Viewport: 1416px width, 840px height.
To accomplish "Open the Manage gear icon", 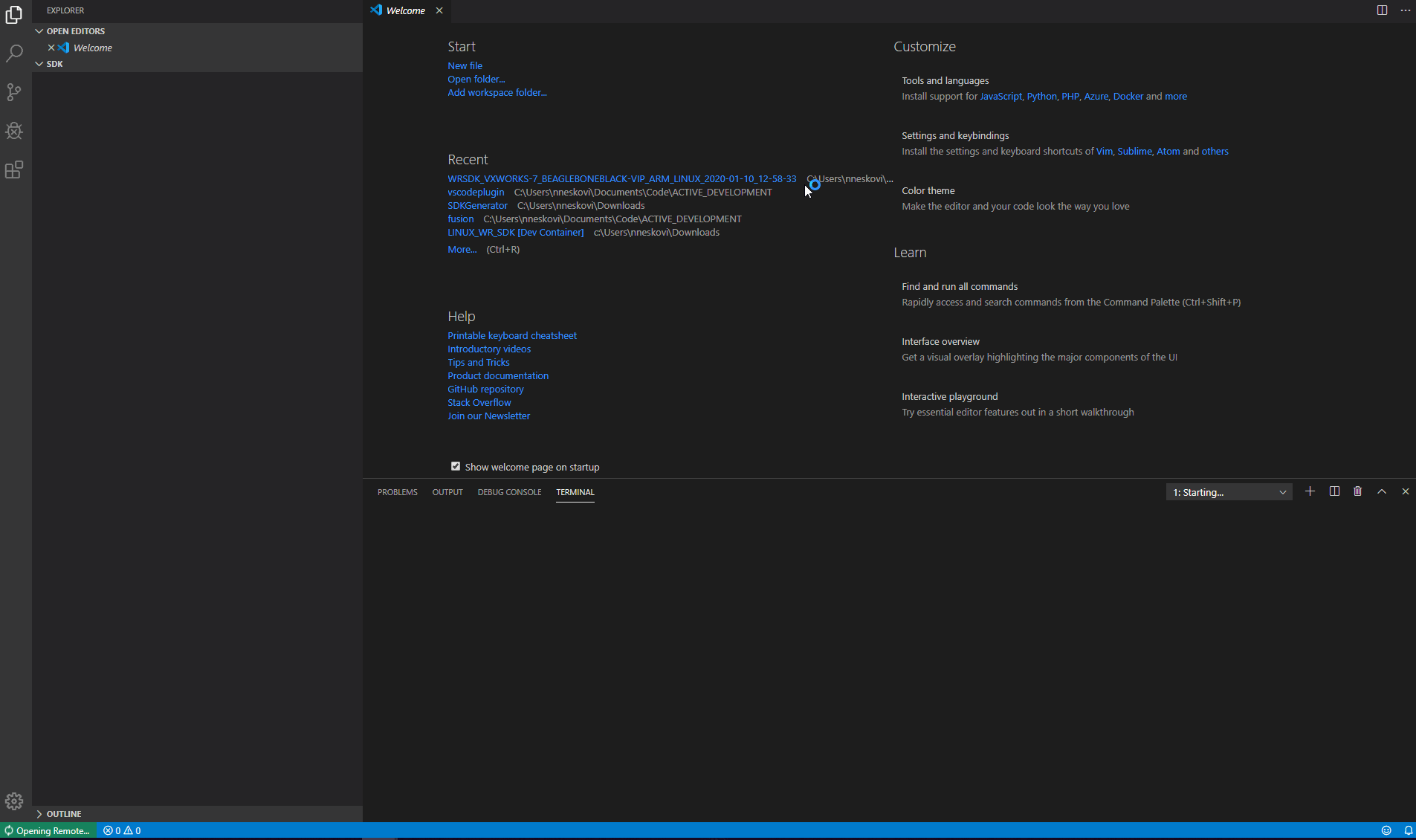I will (x=14, y=801).
